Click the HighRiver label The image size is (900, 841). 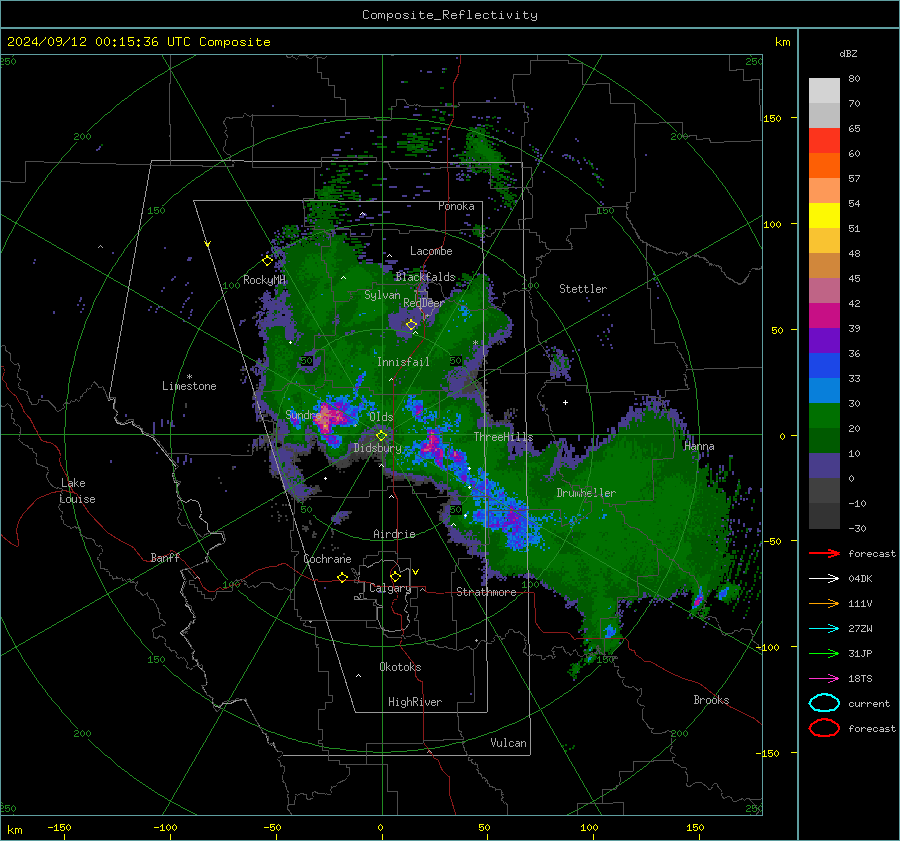click(415, 702)
